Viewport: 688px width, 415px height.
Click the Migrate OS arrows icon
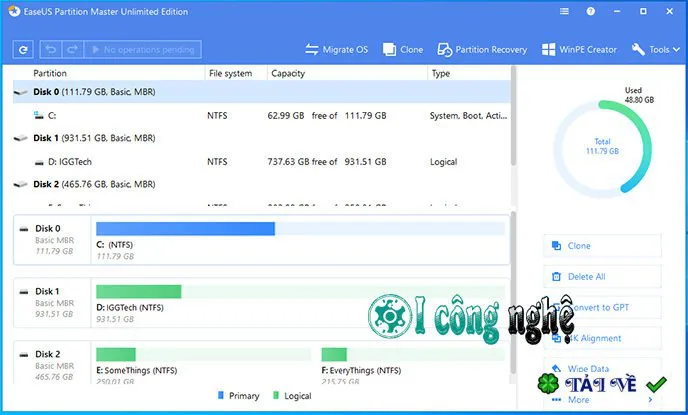pyautogui.click(x=312, y=50)
